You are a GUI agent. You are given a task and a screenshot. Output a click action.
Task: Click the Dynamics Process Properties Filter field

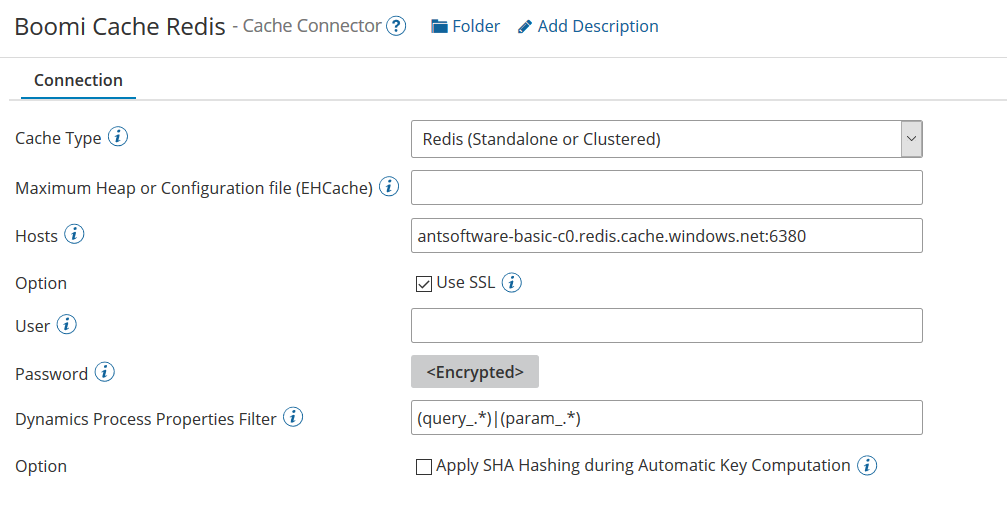[x=666, y=418]
